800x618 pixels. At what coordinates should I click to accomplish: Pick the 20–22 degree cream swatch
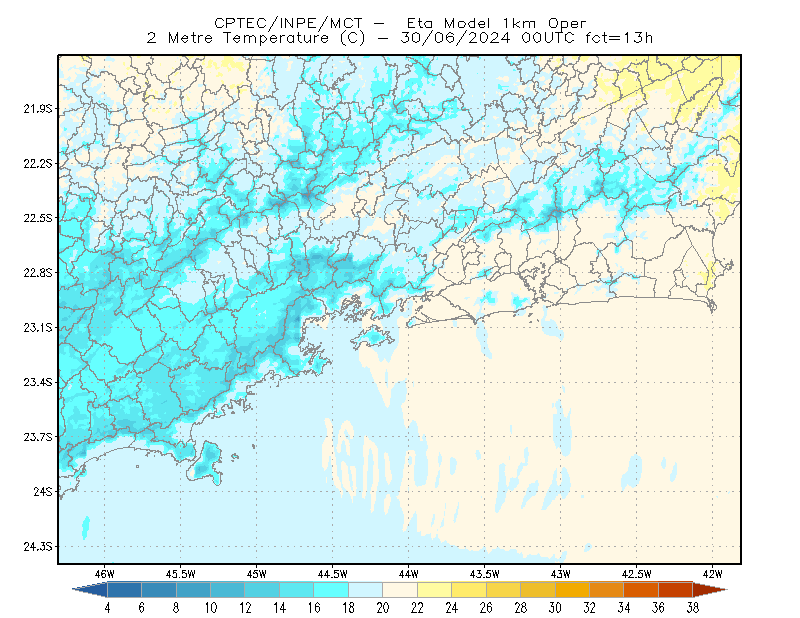(400, 590)
